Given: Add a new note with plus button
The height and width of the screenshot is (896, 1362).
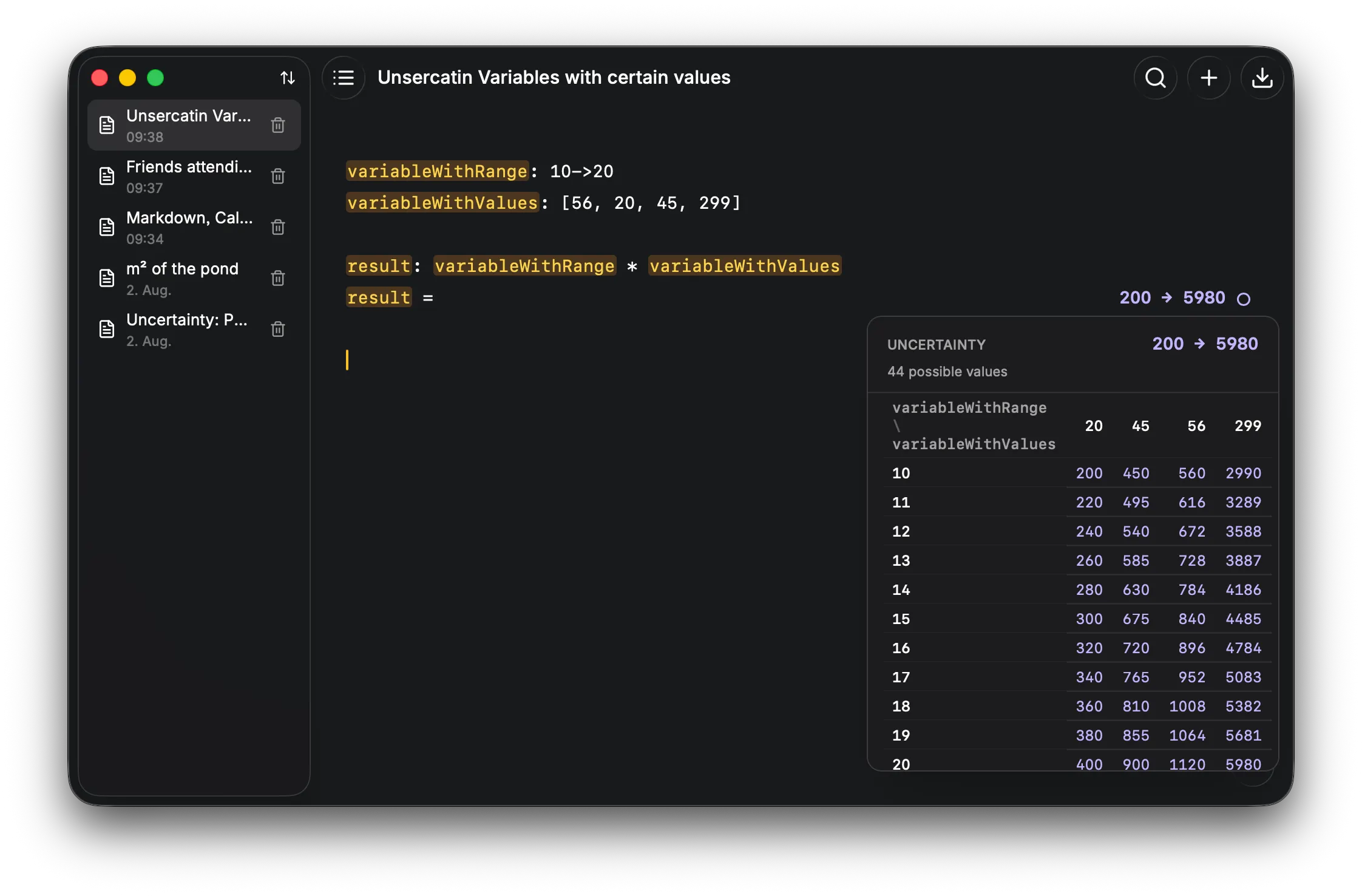Looking at the screenshot, I should [x=1209, y=78].
